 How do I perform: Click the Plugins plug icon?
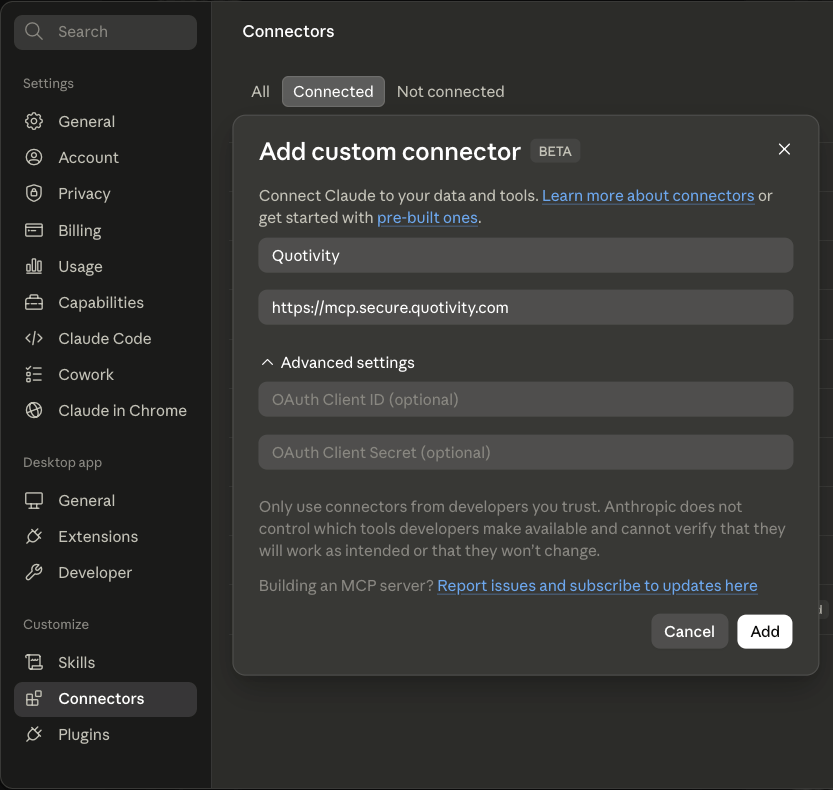34,734
